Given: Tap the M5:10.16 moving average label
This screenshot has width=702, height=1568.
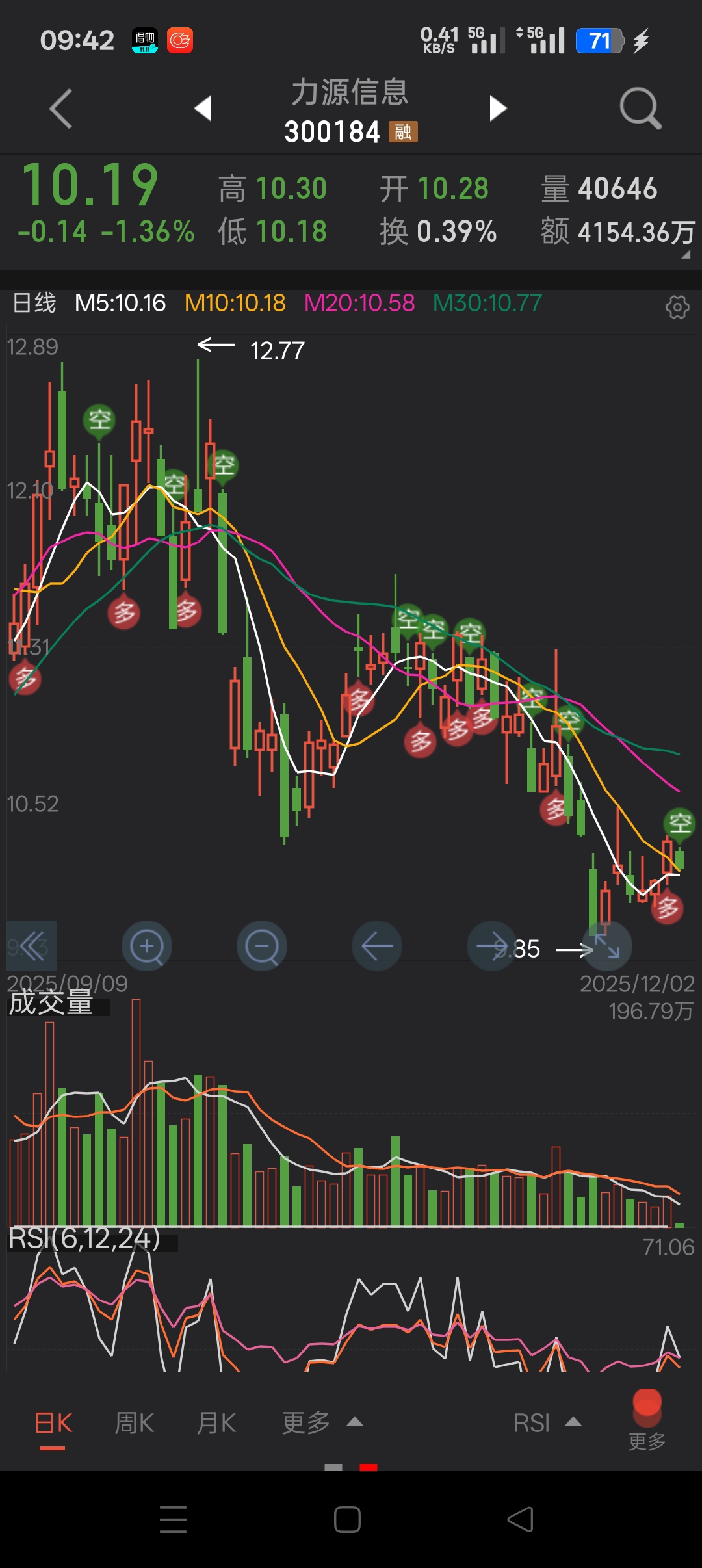Looking at the screenshot, I should pos(120,303).
